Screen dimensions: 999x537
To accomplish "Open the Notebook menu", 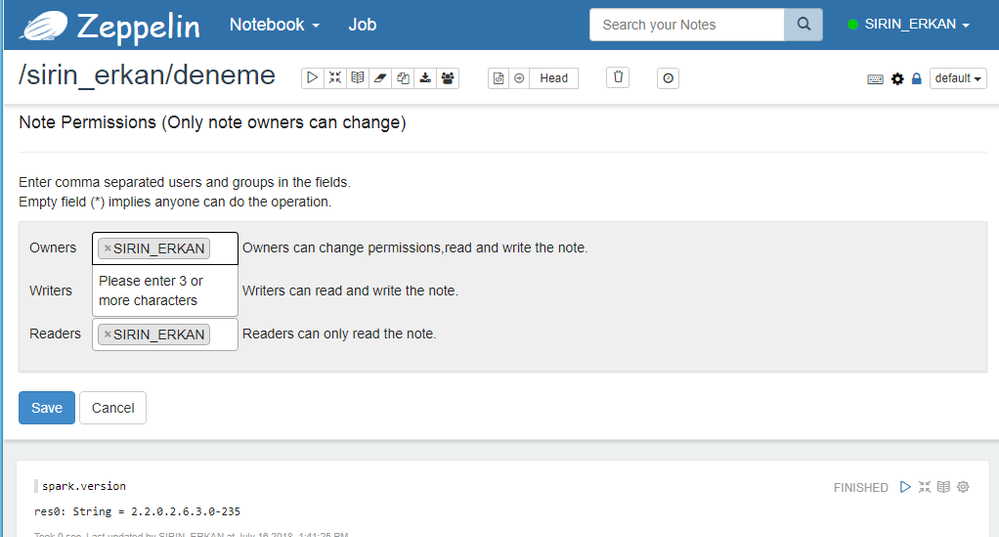I will [274, 25].
